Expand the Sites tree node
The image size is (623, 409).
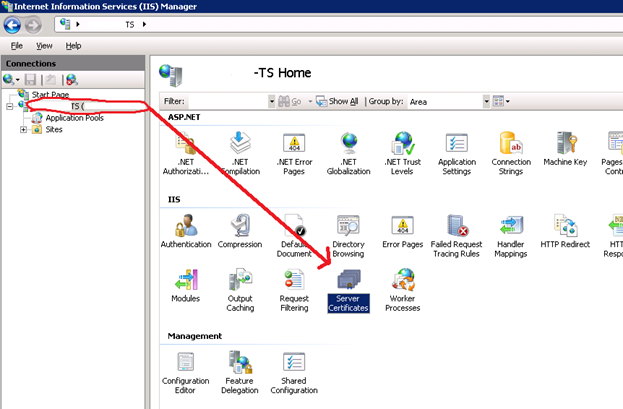(23, 129)
